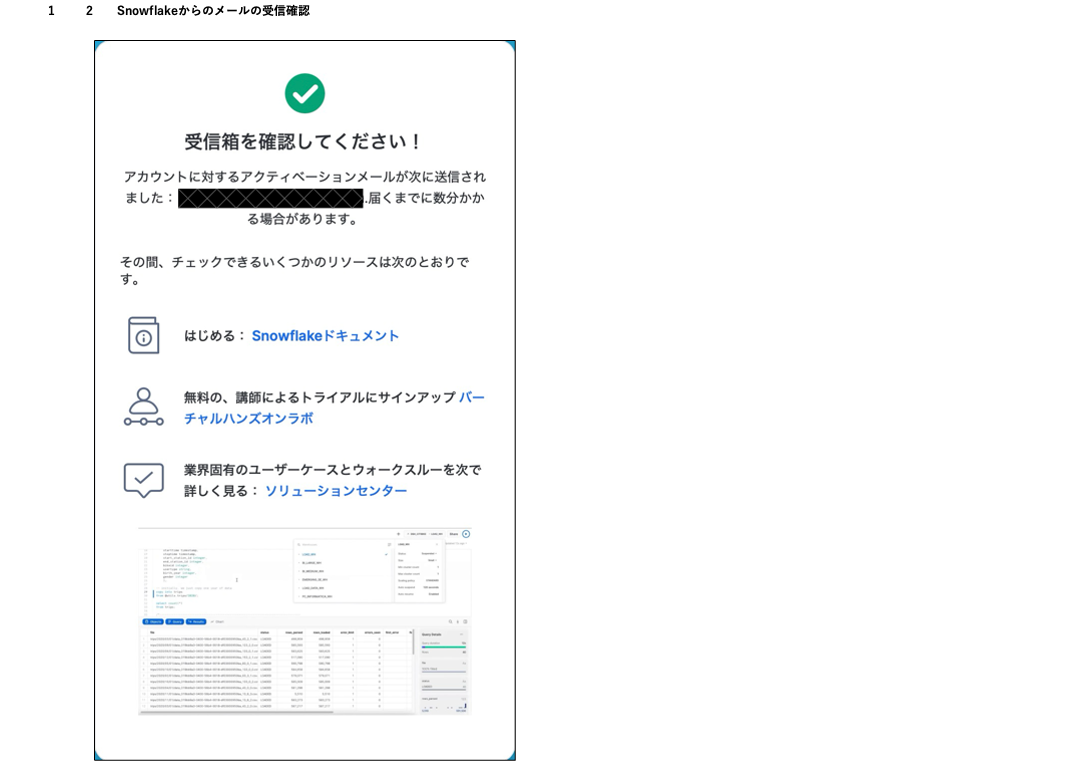Click the text 業界固有のユーザーケースとウォークスルーを次で
Image resolution: width=1065 pixels, height=781 pixels.
333,470
